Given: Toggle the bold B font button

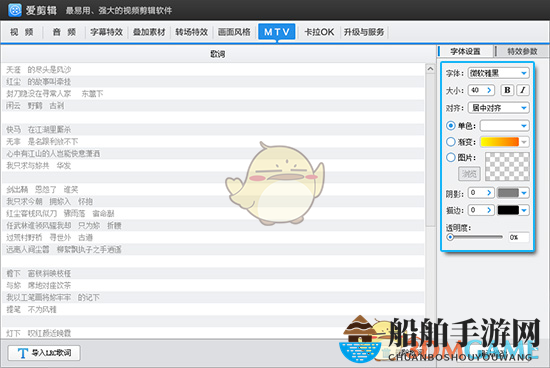Looking at the screenshot, I should [507, 90].
